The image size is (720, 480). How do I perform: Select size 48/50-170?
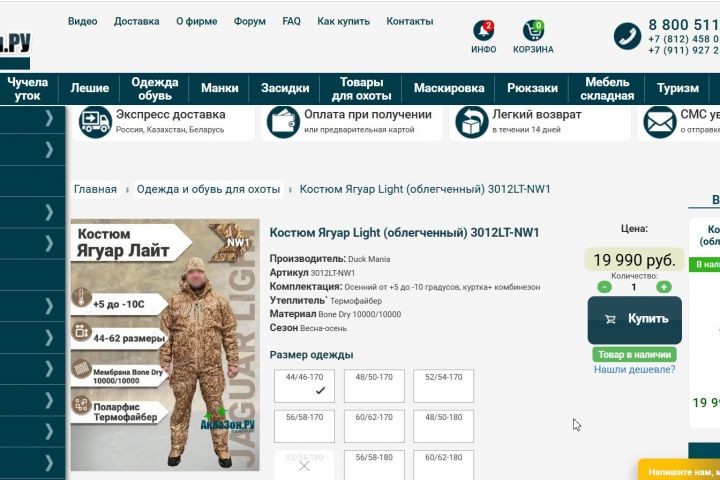pos(374,386)
